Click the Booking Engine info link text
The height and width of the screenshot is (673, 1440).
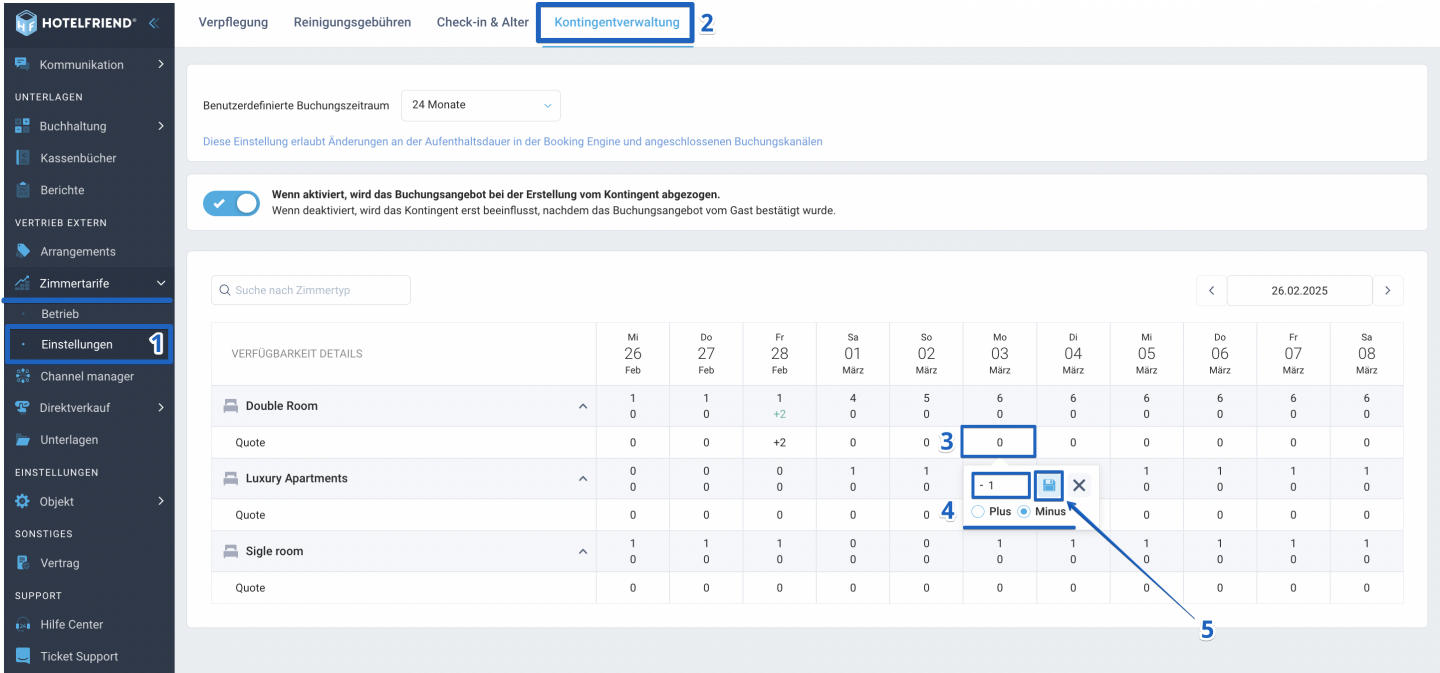512,142
